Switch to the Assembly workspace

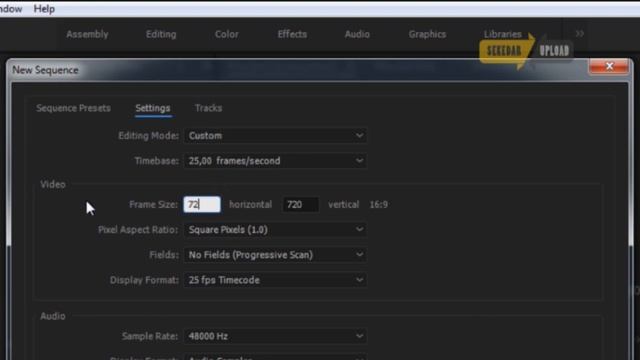coord(87,34)
